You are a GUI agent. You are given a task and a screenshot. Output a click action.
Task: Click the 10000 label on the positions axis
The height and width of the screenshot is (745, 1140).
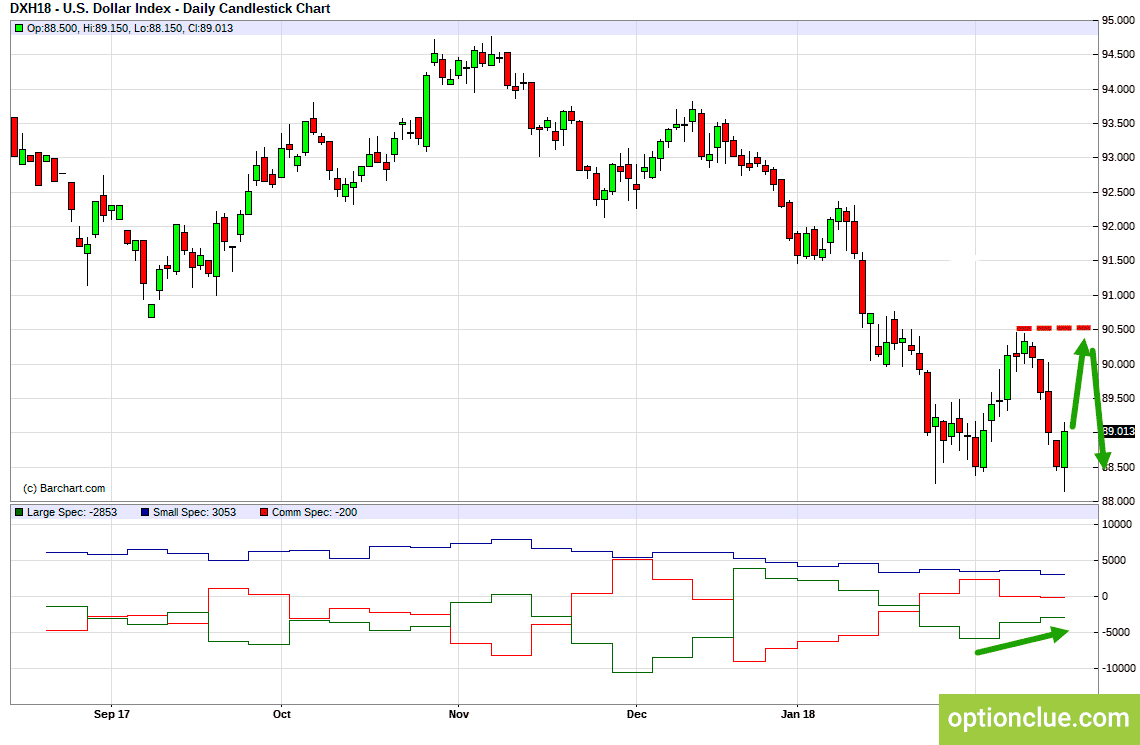pyautogui.click(x=1117, y=525)
